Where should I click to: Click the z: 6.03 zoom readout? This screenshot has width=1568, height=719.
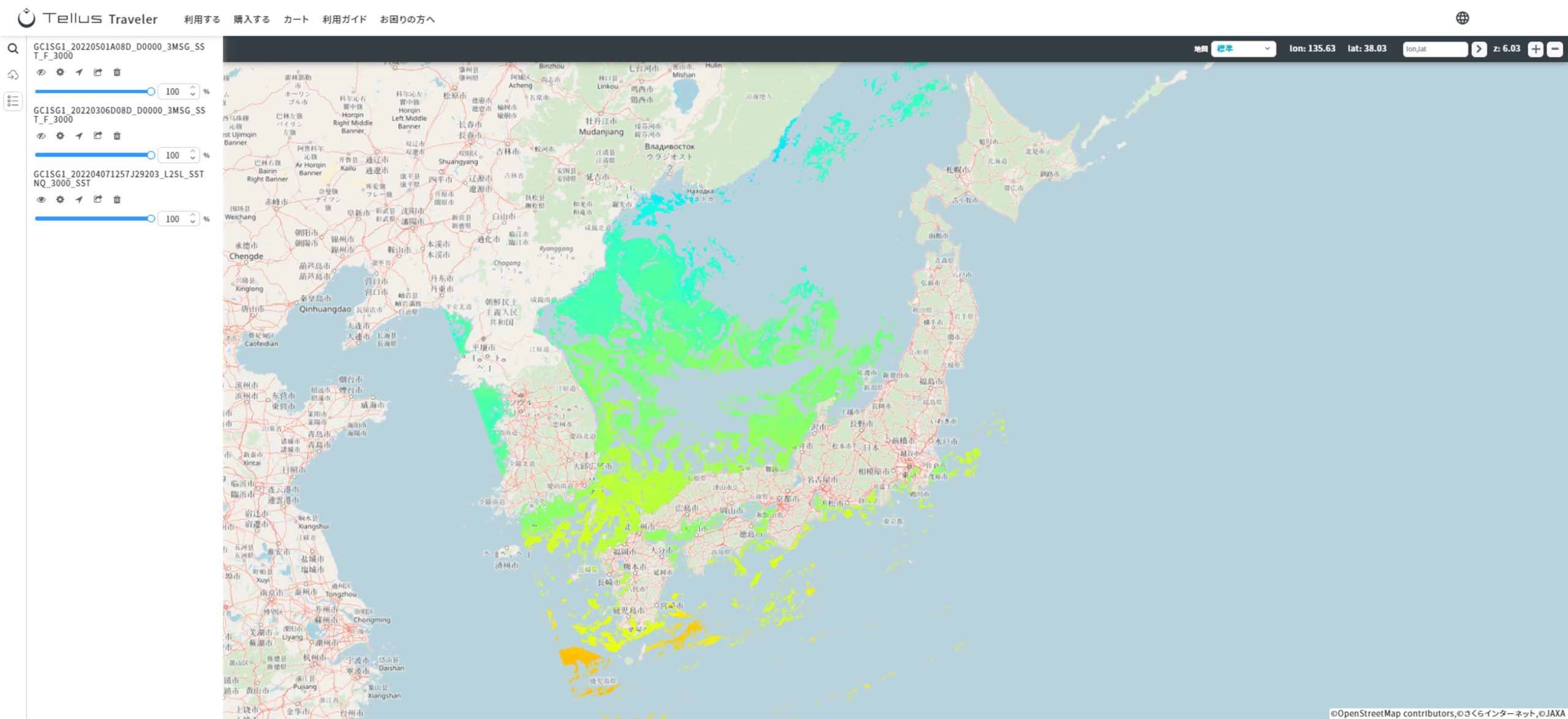1506,48
